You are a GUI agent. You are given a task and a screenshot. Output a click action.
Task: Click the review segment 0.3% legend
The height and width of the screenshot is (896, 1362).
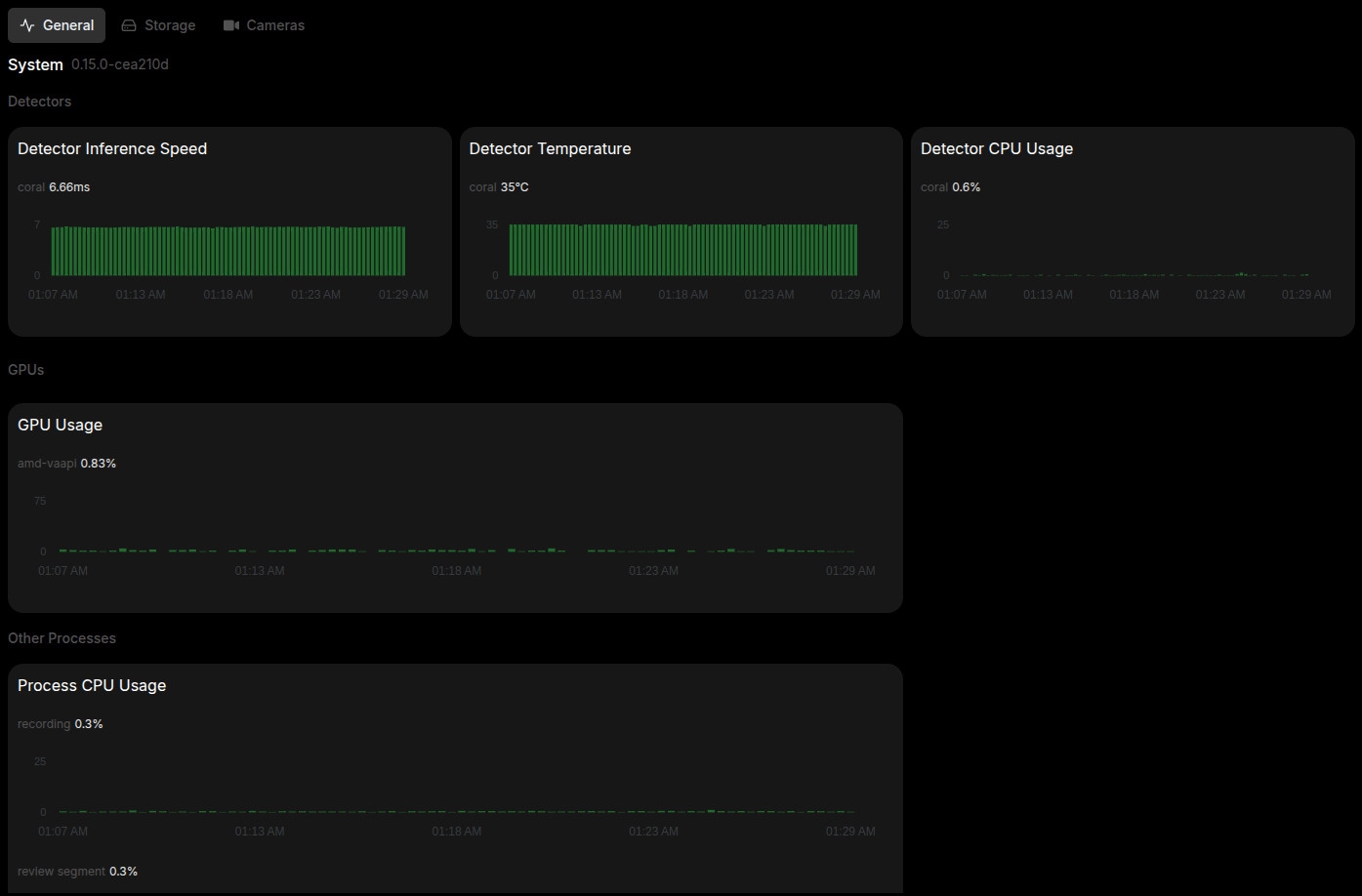click(x=77, y=871)
